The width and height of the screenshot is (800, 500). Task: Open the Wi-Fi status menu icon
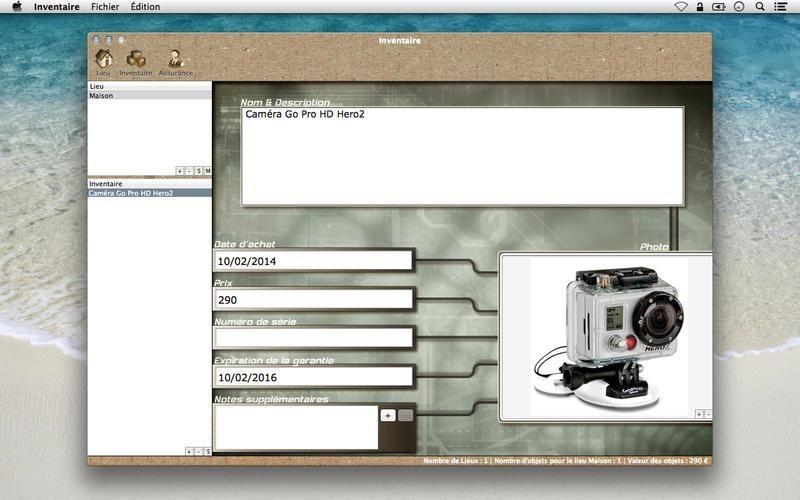point(681,7)
